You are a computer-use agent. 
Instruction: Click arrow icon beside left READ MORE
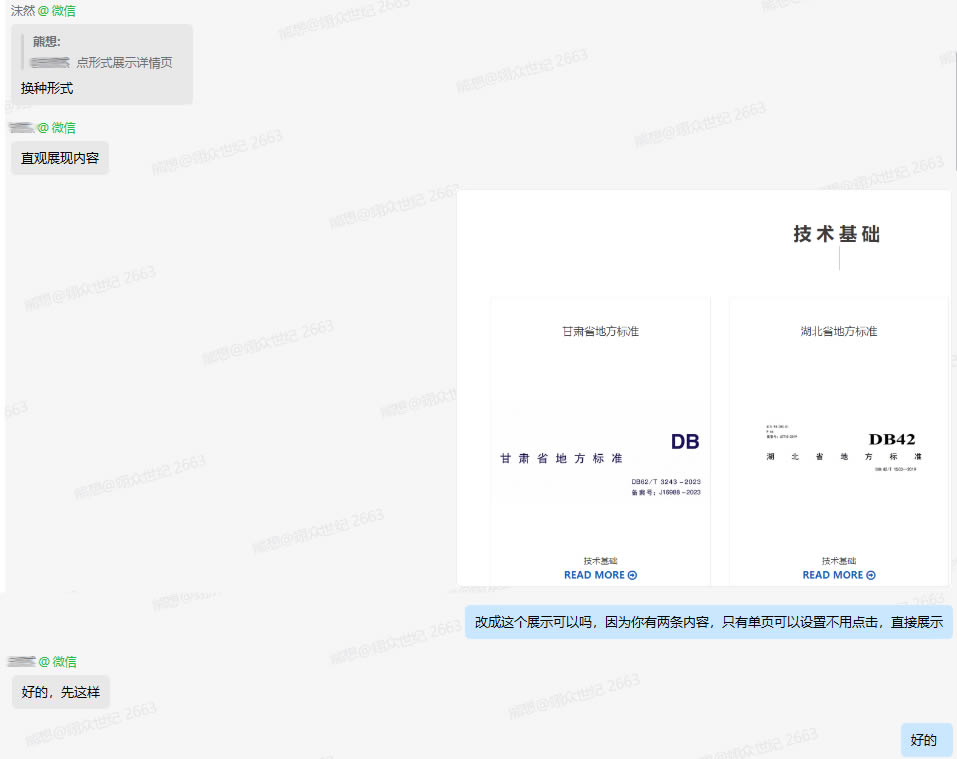632,575
